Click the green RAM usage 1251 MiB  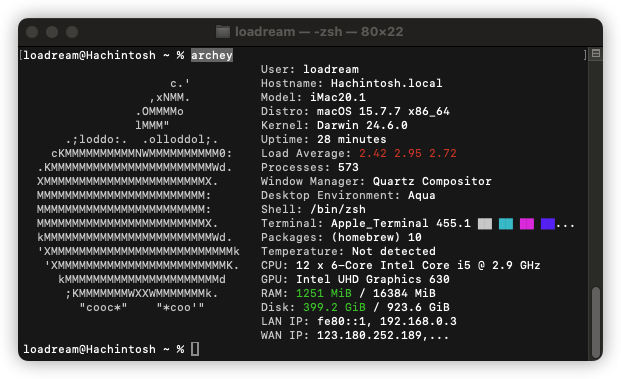pos(324,293)
